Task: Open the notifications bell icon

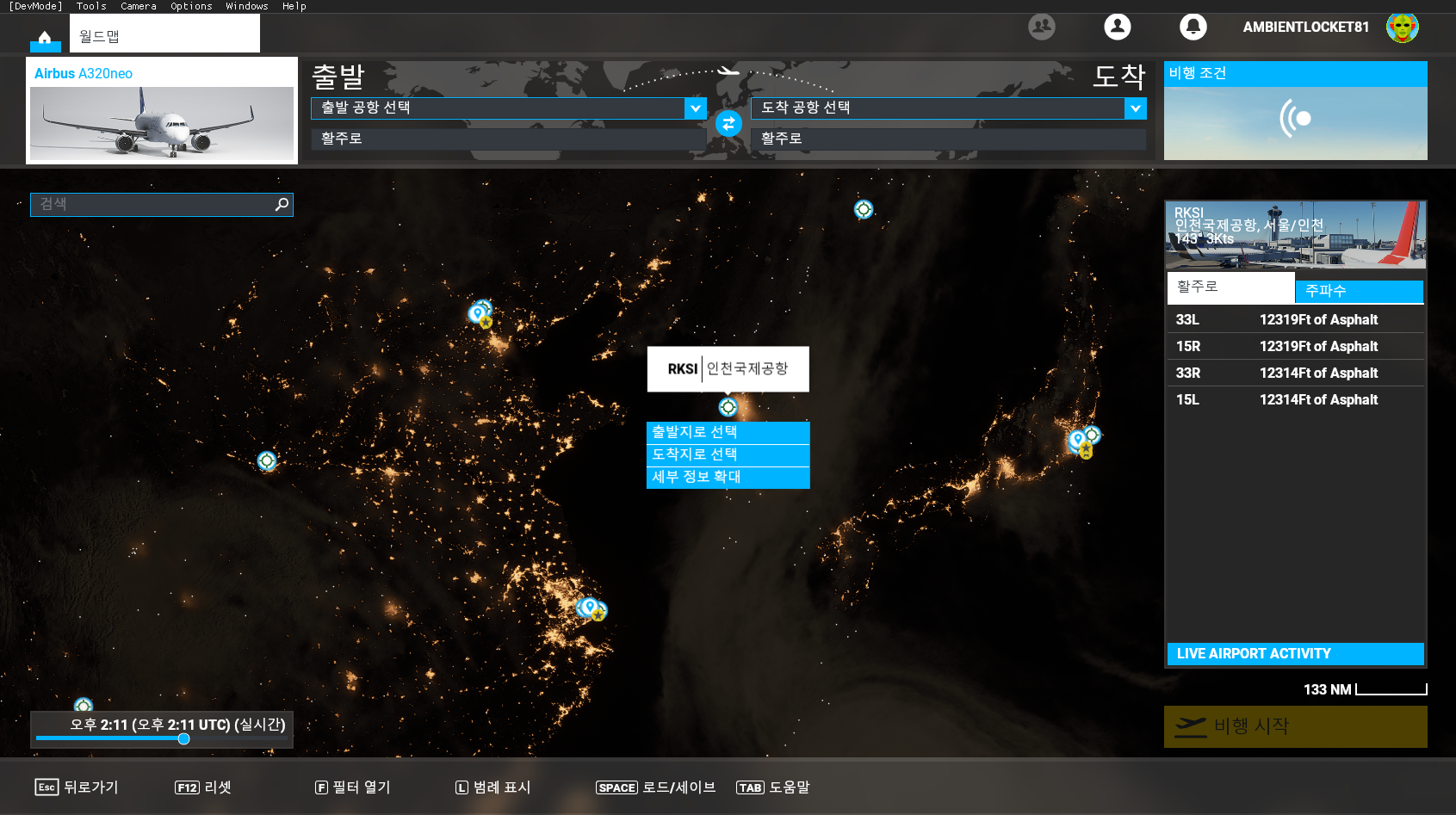Action: pos(1193,27)
